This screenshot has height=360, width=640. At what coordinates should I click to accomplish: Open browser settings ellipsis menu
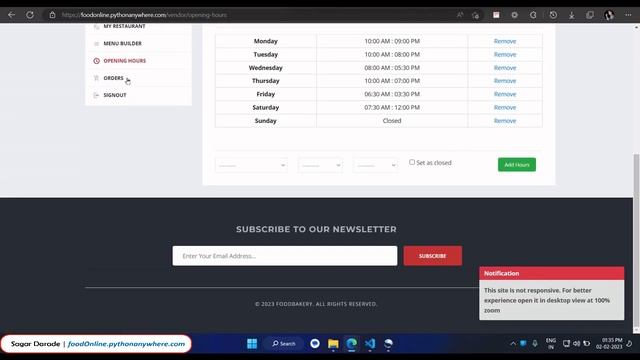pyautogui.click(x=628, y=15)
